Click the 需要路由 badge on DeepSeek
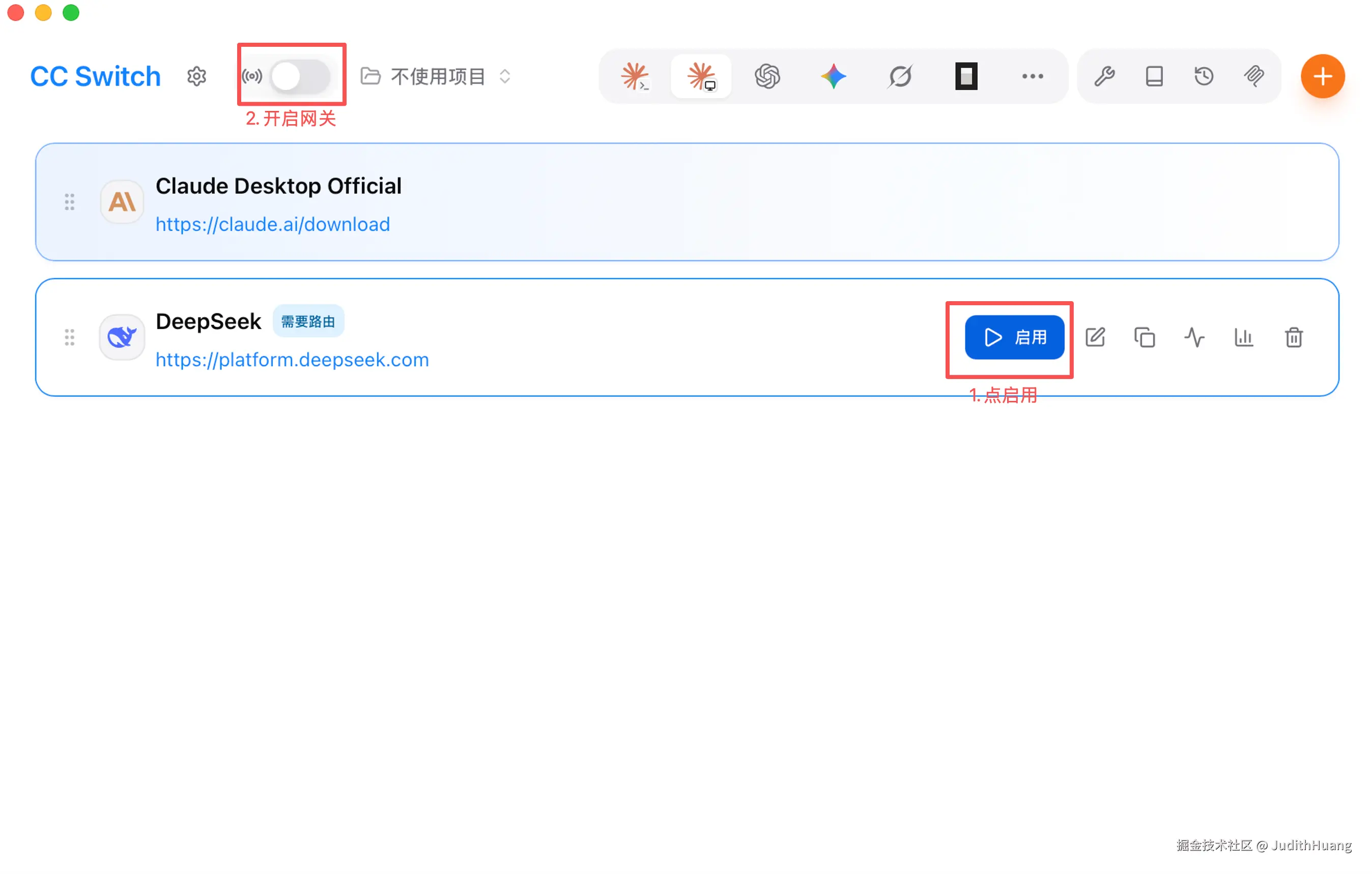Screen dimensions: 1372x874 point(308,322)
